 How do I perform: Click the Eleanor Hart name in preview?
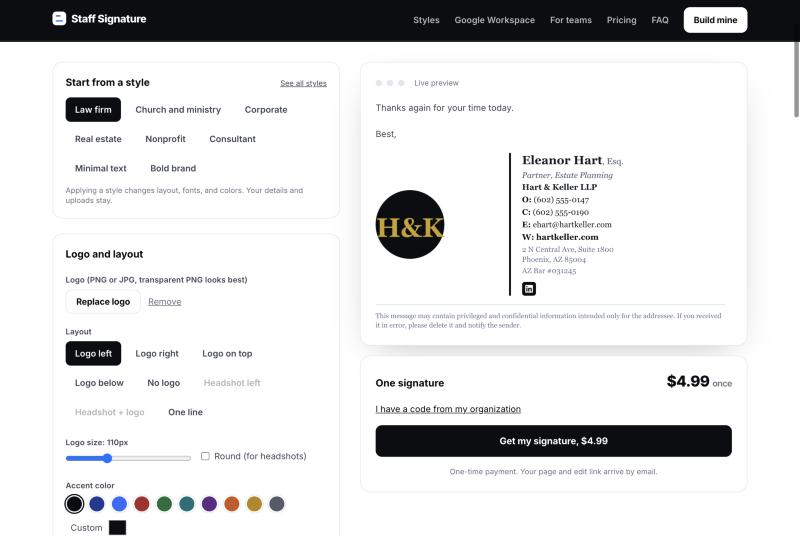click(x=562, y=160)
